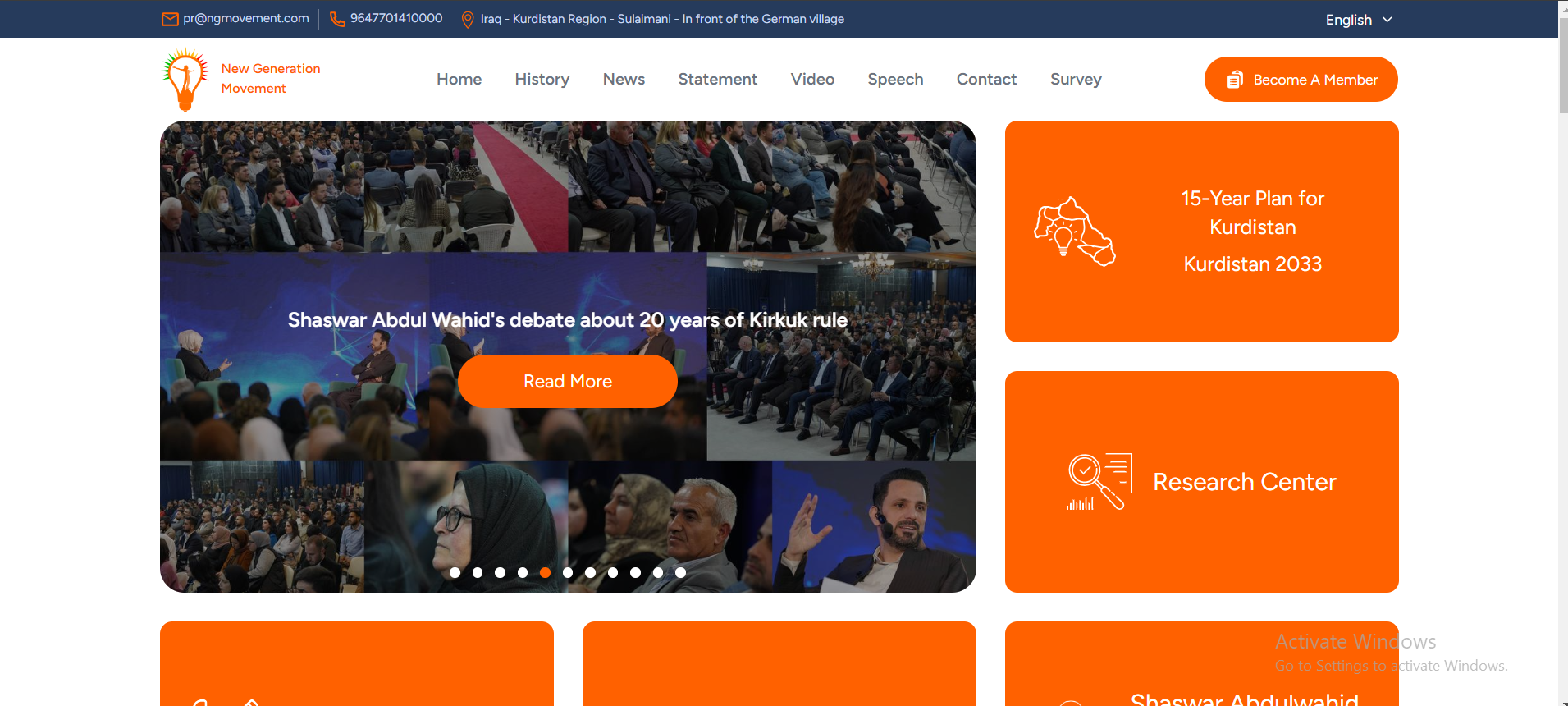This screenshot has width=1568, height=706.
Task: Open the History menu item
Action: pos(542,80)
